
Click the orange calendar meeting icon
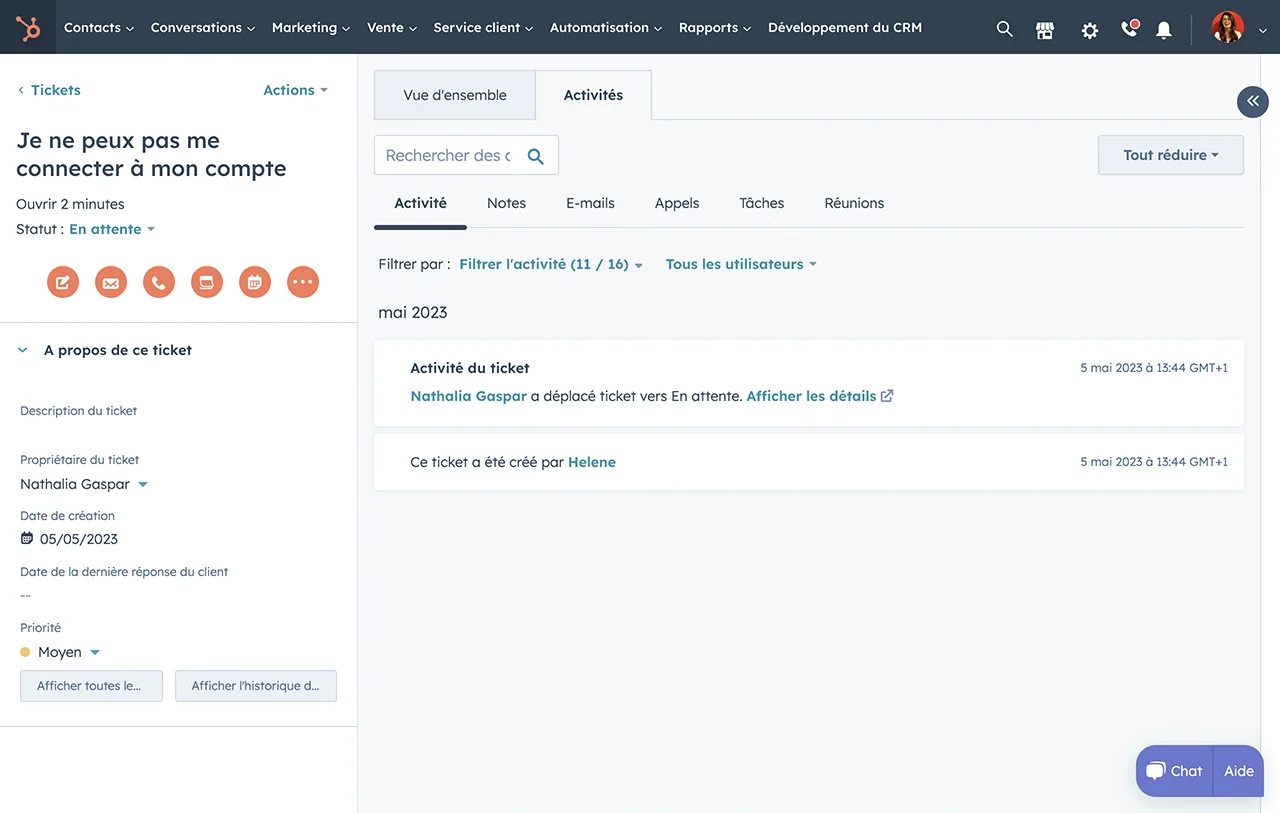[x=255, y=283]
